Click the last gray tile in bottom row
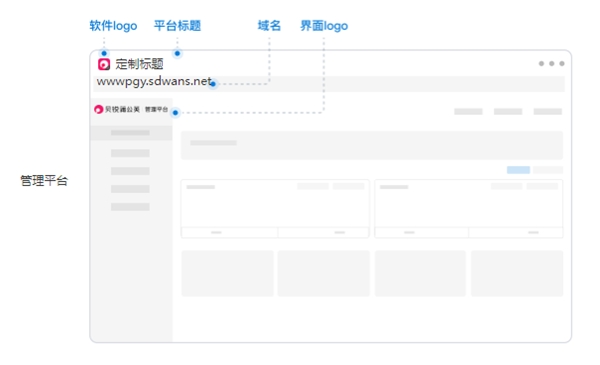 517,273
